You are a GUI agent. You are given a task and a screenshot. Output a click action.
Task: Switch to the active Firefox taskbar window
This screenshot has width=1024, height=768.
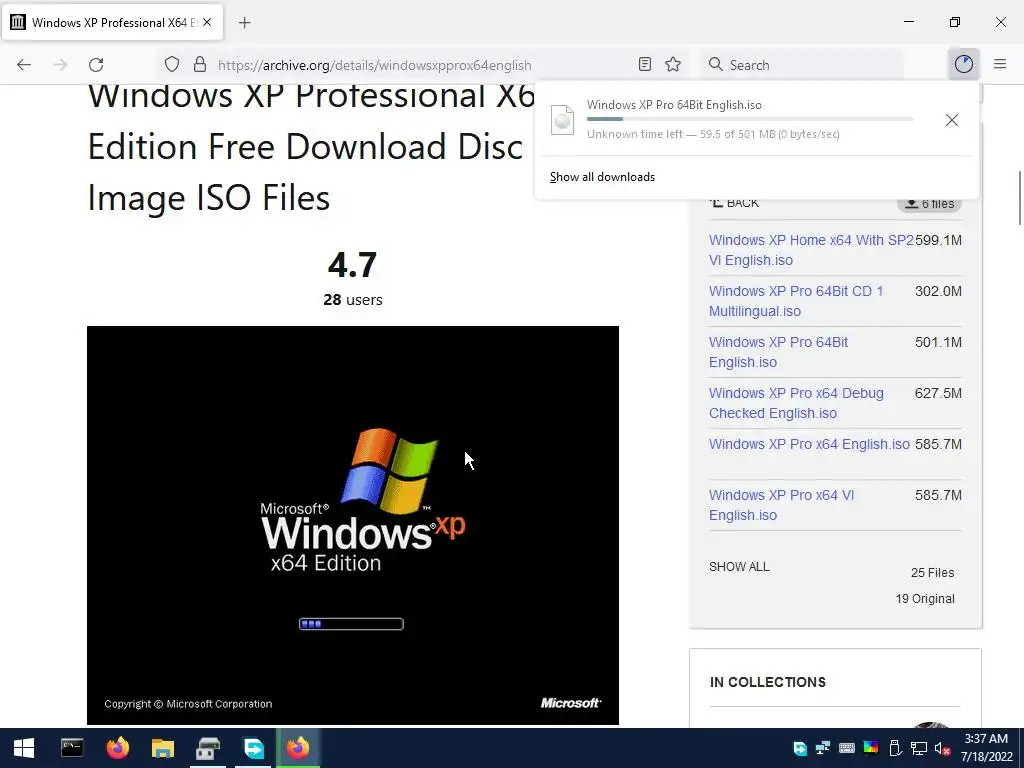pos(298,748)
